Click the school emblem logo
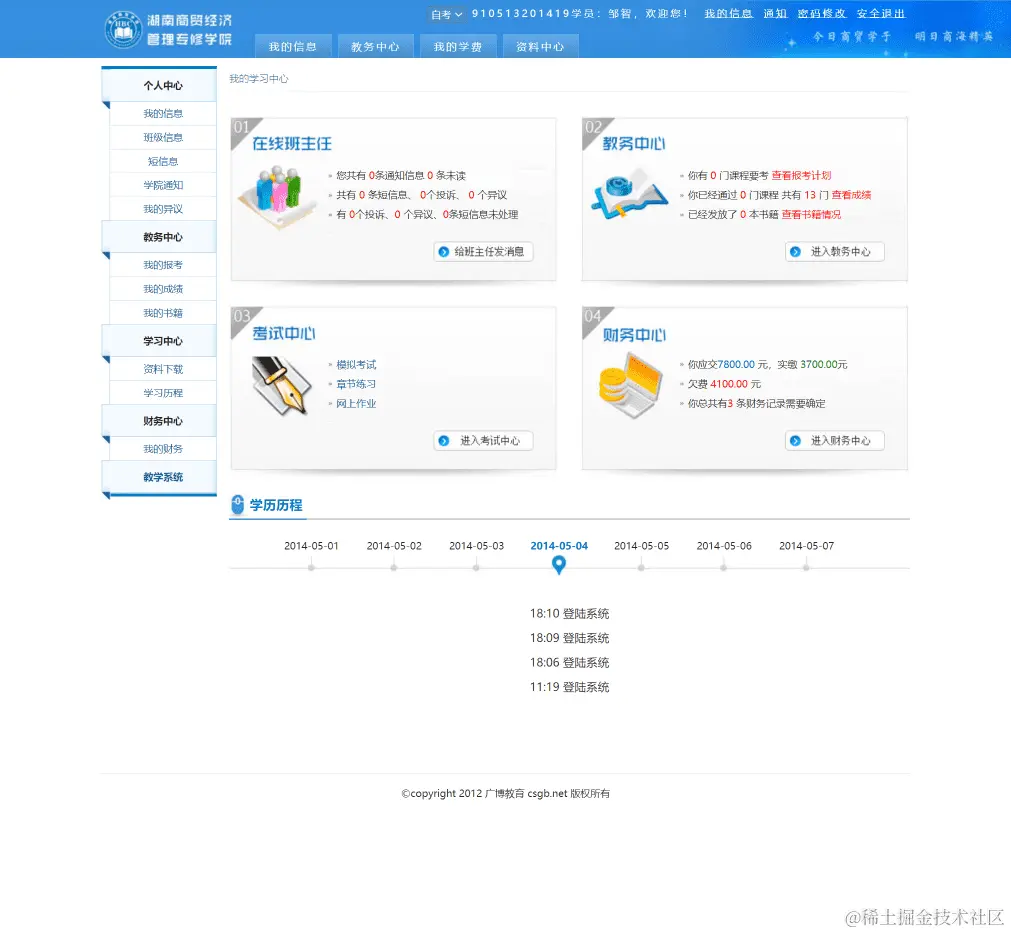The width and height of the screenshot is (1011, 934). (x=123, y=28)
